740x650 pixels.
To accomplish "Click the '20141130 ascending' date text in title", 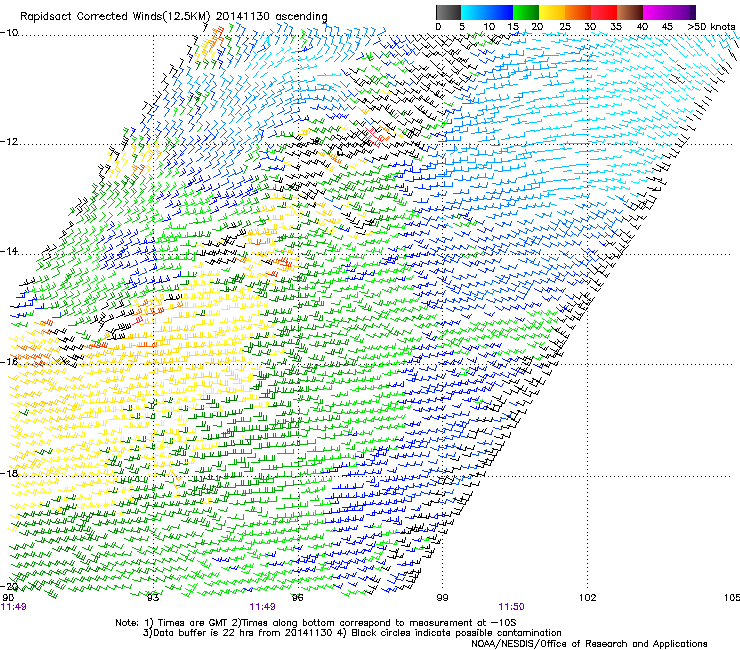I will [x=271, y=17].
